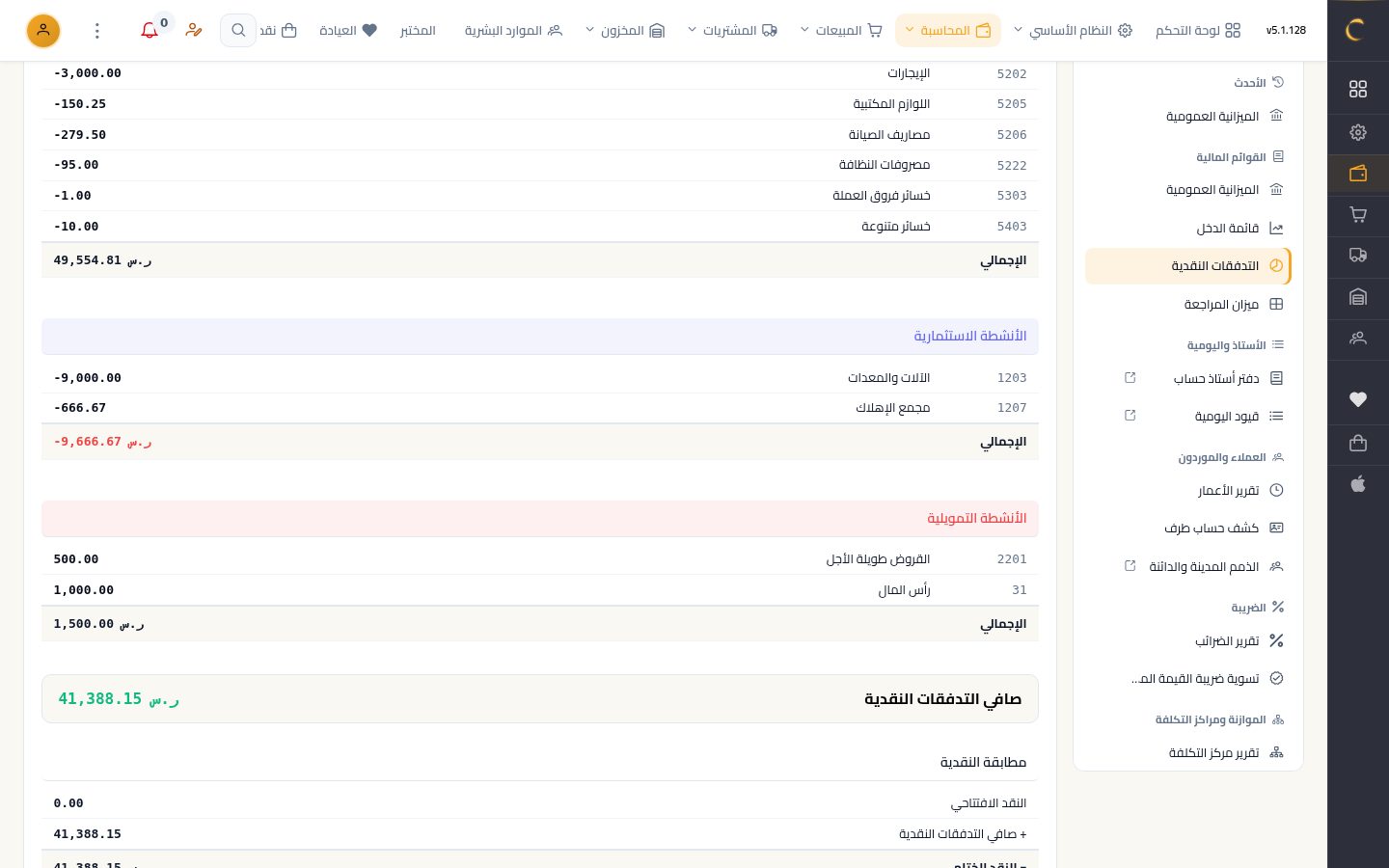Open الميزانية العمومية under القوائم المالية
This screenshot has width=1389, height=868.
pos(1188,190)
